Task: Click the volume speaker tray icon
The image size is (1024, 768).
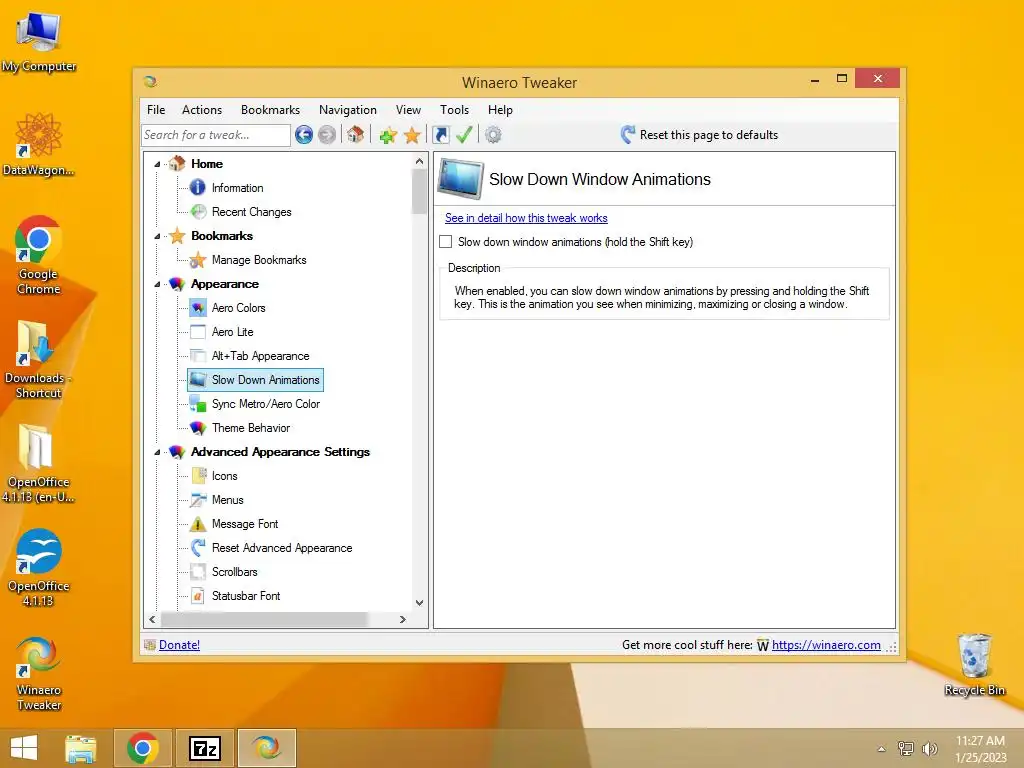Action: pyautogui.click(x=929, y=749)
